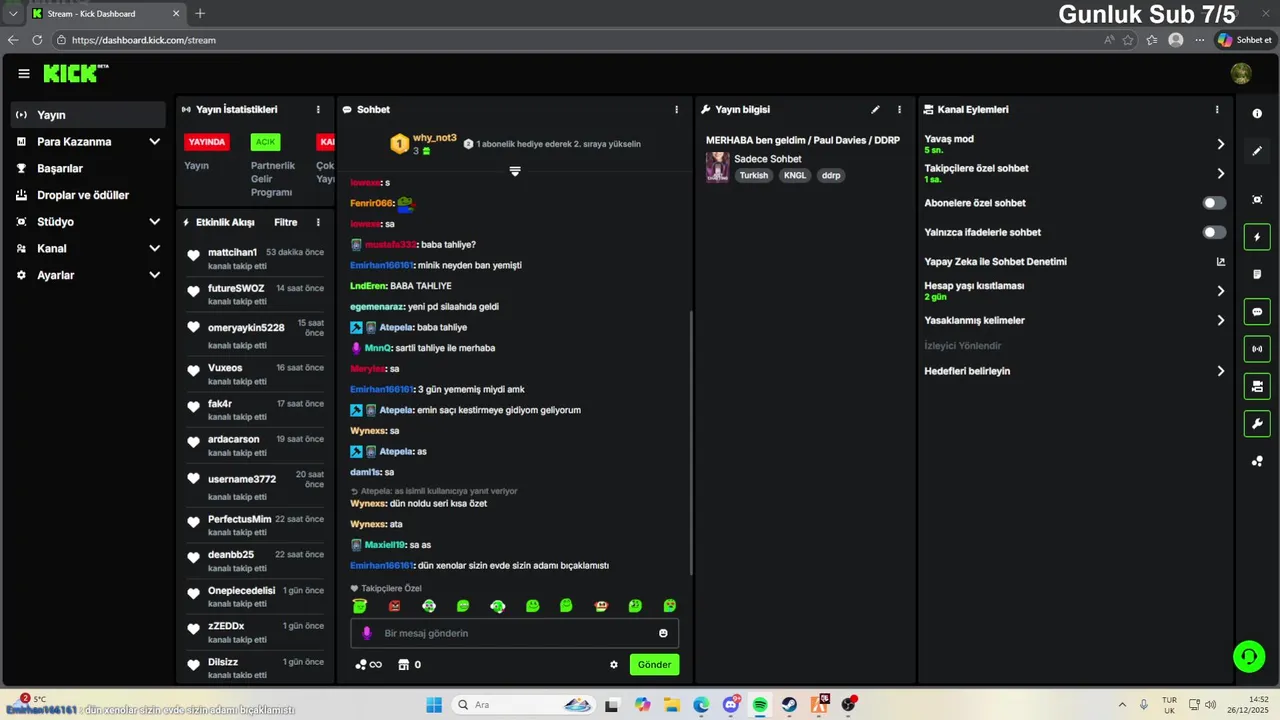The height and width of the screenshot is (720, 1280).
Task: Click the angry red emote
Action: (x=394, y=606)
